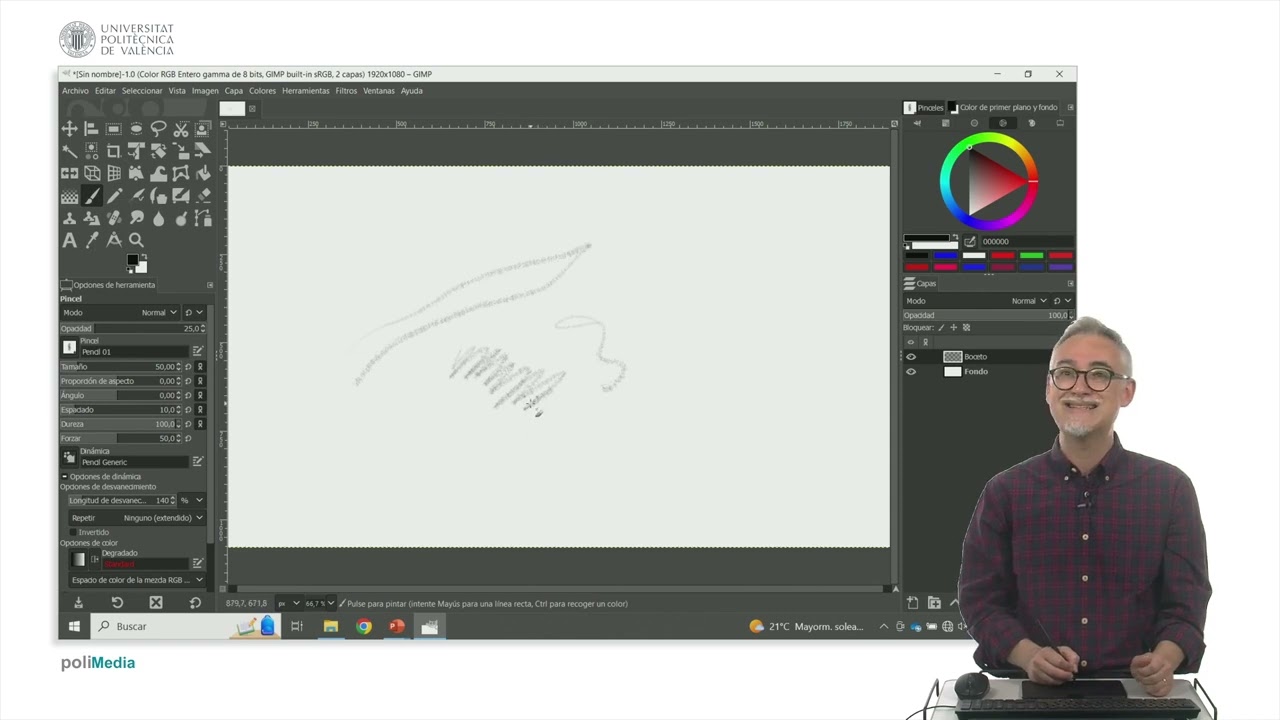Image resolution: width=1280 pixels, height=720 pixels.
Task: Select the 3D Transform cube tool
Action: click(x=91, y=173)
